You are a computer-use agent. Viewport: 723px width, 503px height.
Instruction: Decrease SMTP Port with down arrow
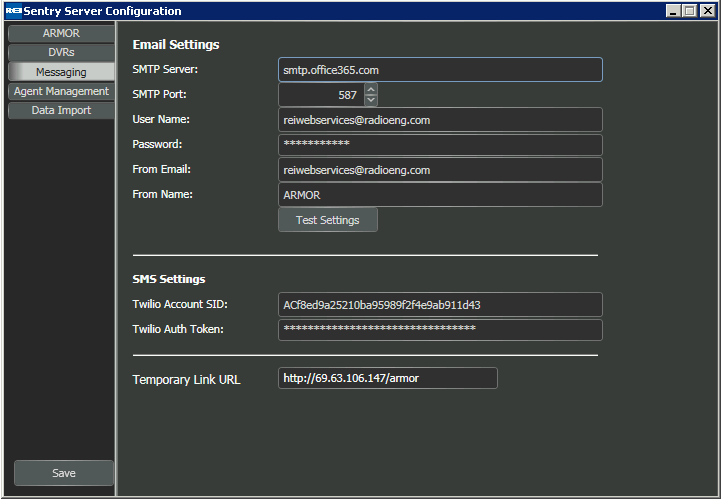pyautogui.click(x=371, y=101)
